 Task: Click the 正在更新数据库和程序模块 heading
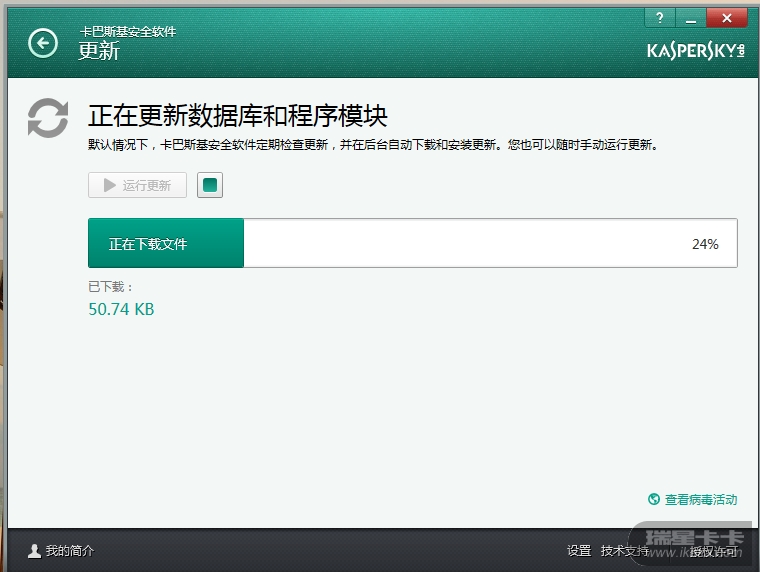[x=238, y=116]
